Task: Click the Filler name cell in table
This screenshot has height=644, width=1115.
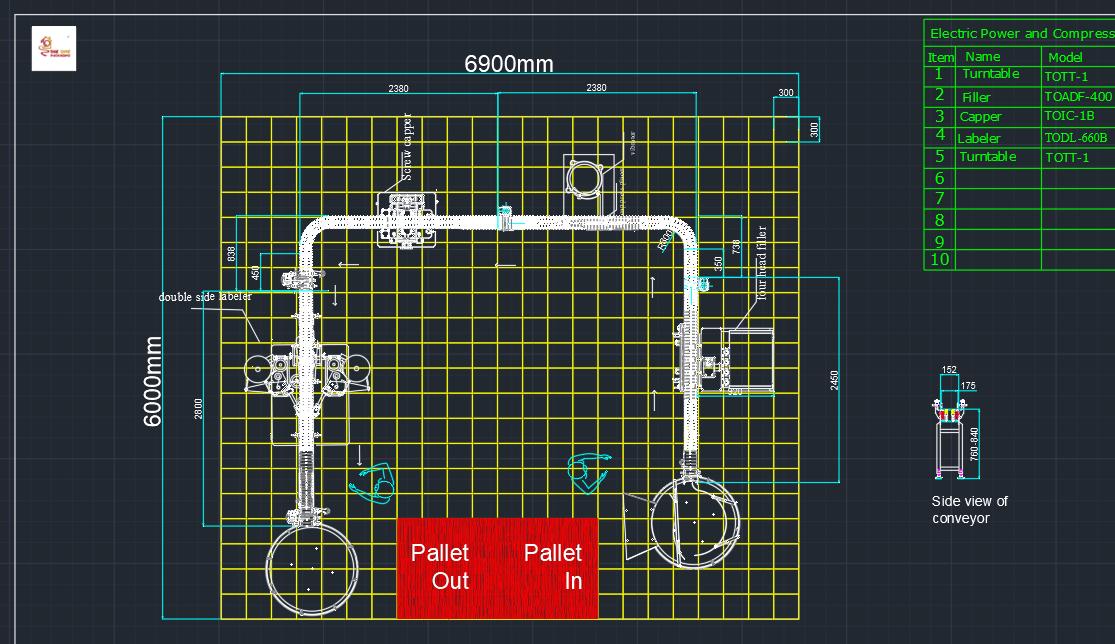Action: 976,97
